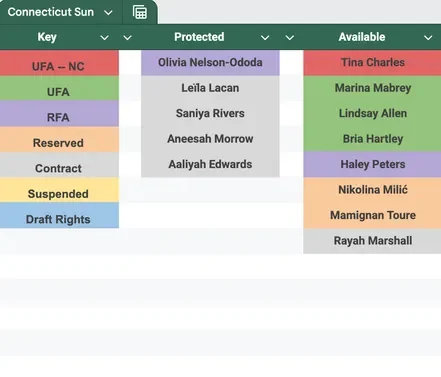441x377 pixels.
Task: Select Leïla Lacan cell
Action: pyautogui.click(x=210, y=88)
